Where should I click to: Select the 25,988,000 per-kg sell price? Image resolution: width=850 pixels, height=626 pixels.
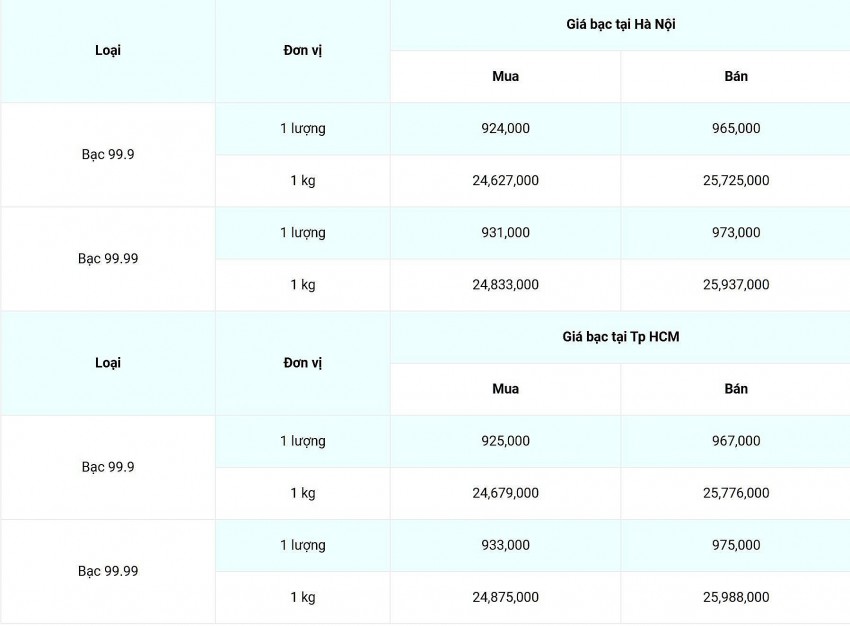coord(736,597)
